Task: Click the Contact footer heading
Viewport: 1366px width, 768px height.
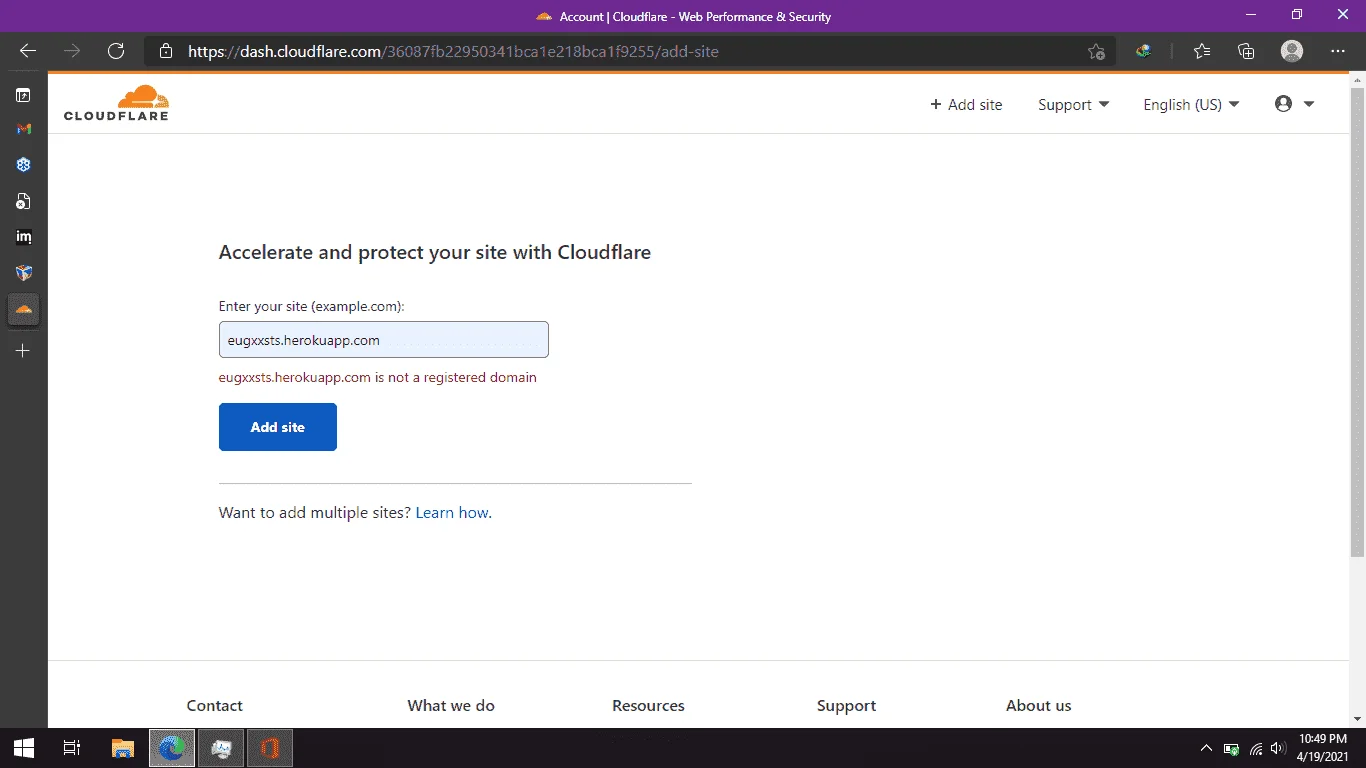Action: [x=215, y=705]
